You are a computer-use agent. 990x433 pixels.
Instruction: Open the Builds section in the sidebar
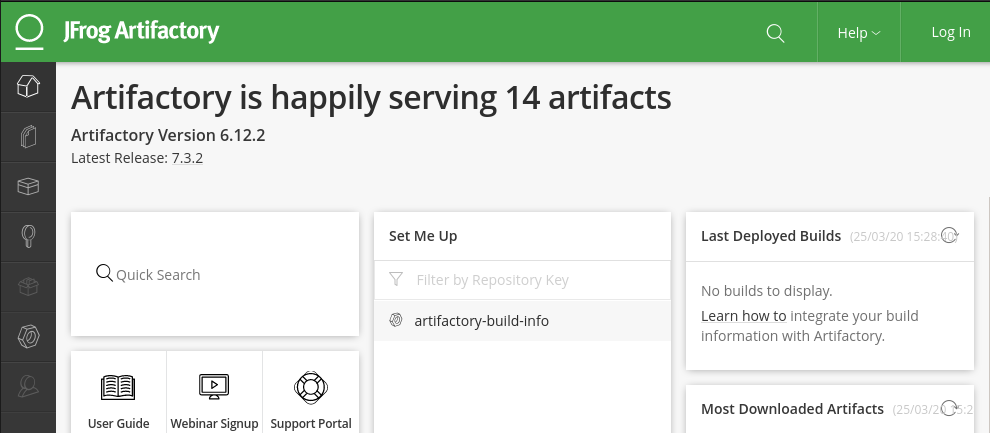coord(28,287)
